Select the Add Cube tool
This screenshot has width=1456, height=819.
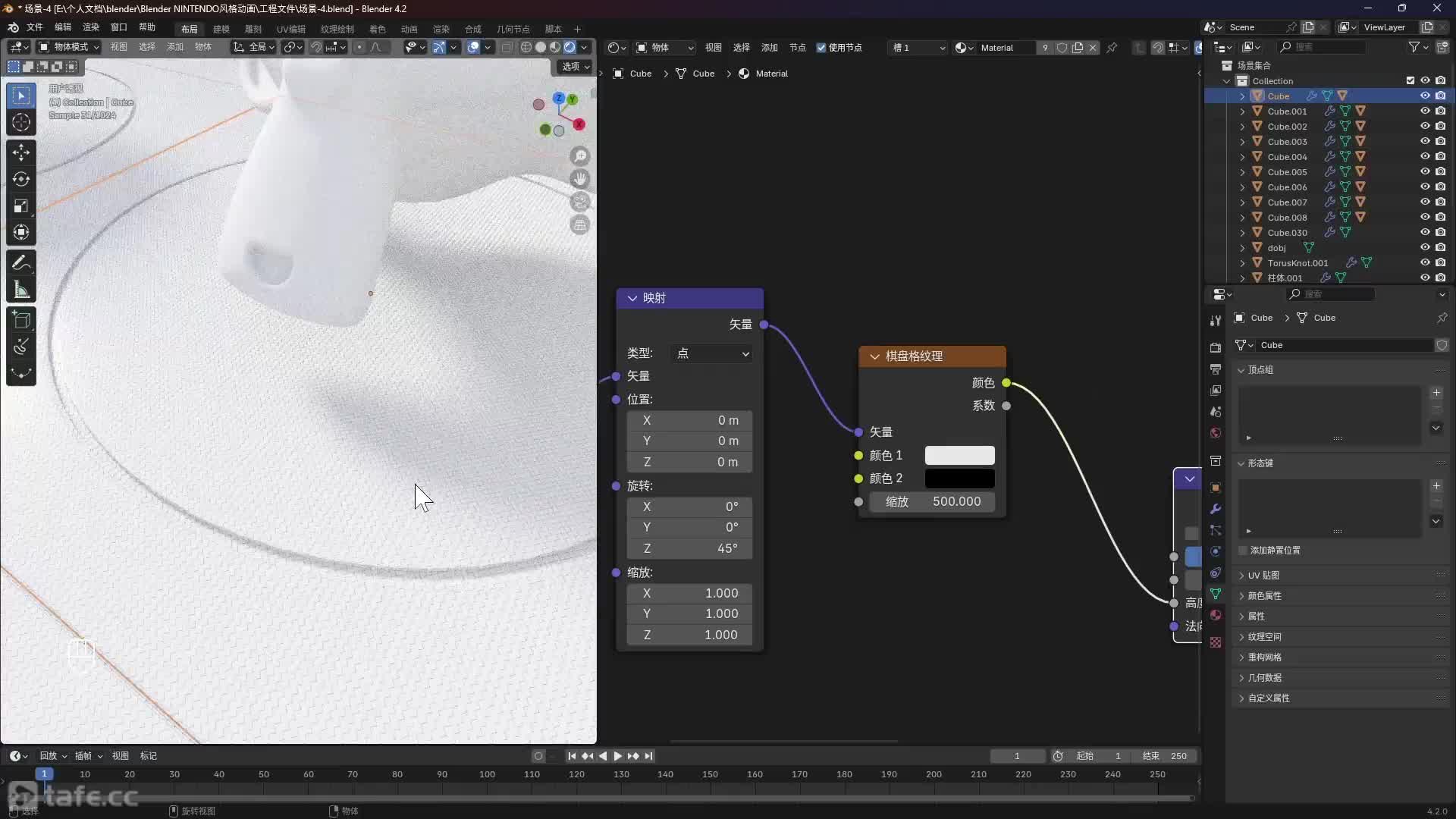21,320
